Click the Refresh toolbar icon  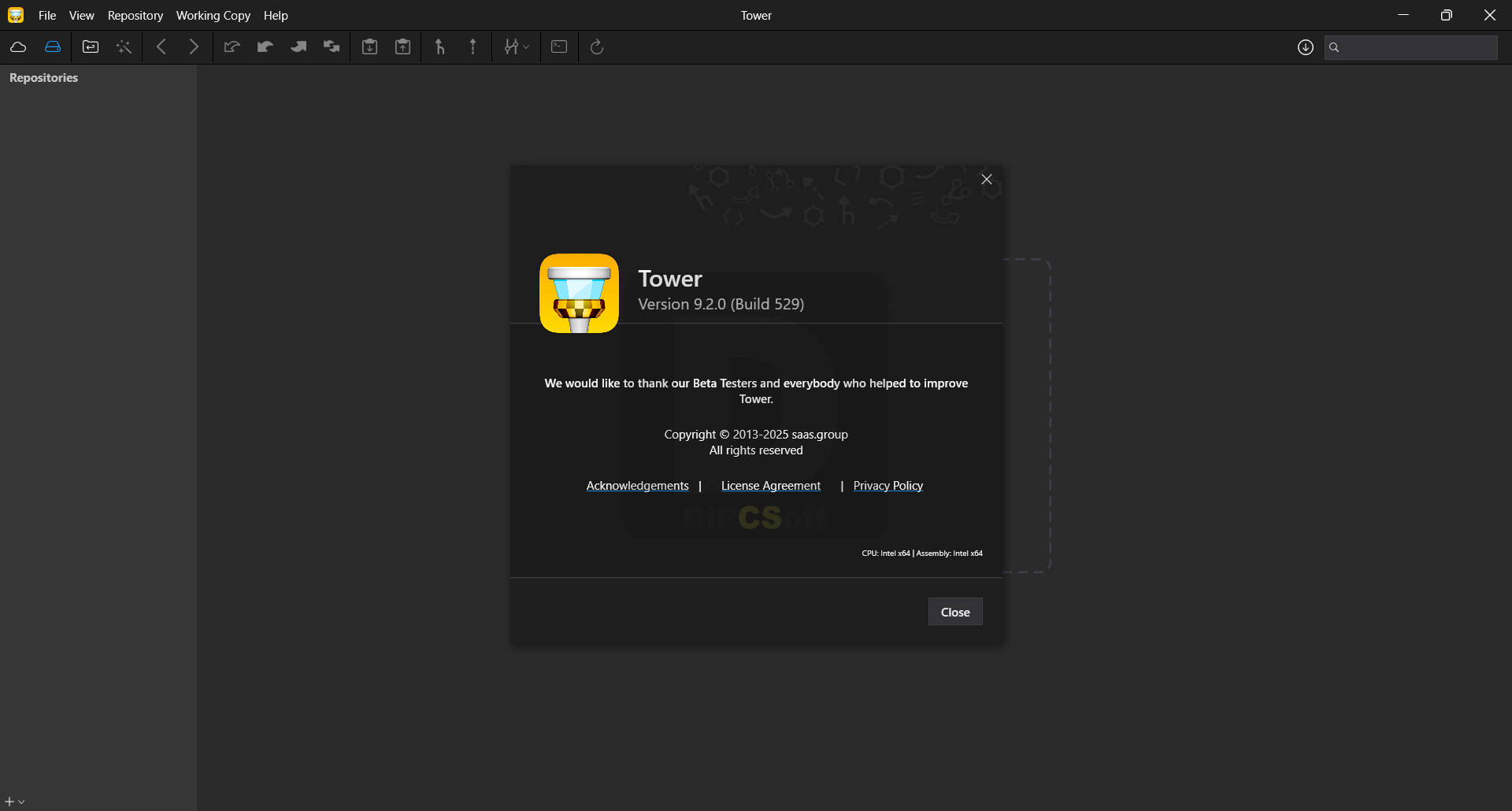pos(597,47)
